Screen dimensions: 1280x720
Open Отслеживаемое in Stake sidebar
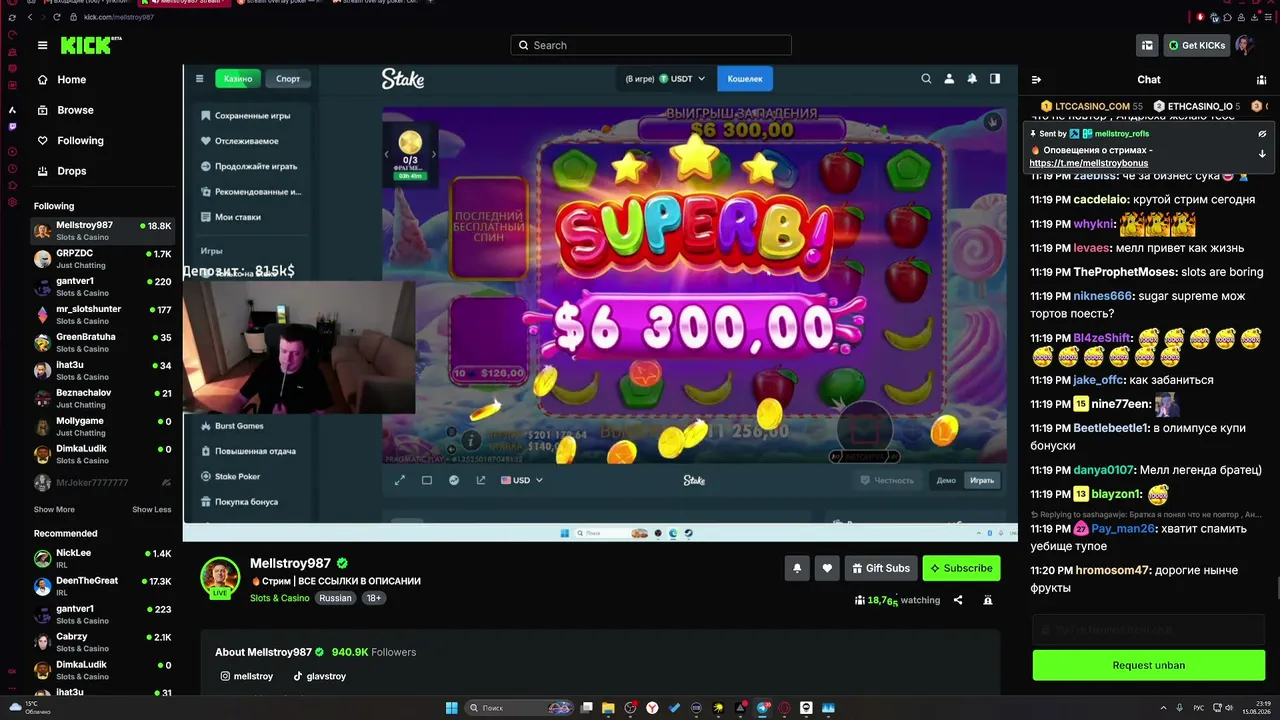(x=240, y=141)
